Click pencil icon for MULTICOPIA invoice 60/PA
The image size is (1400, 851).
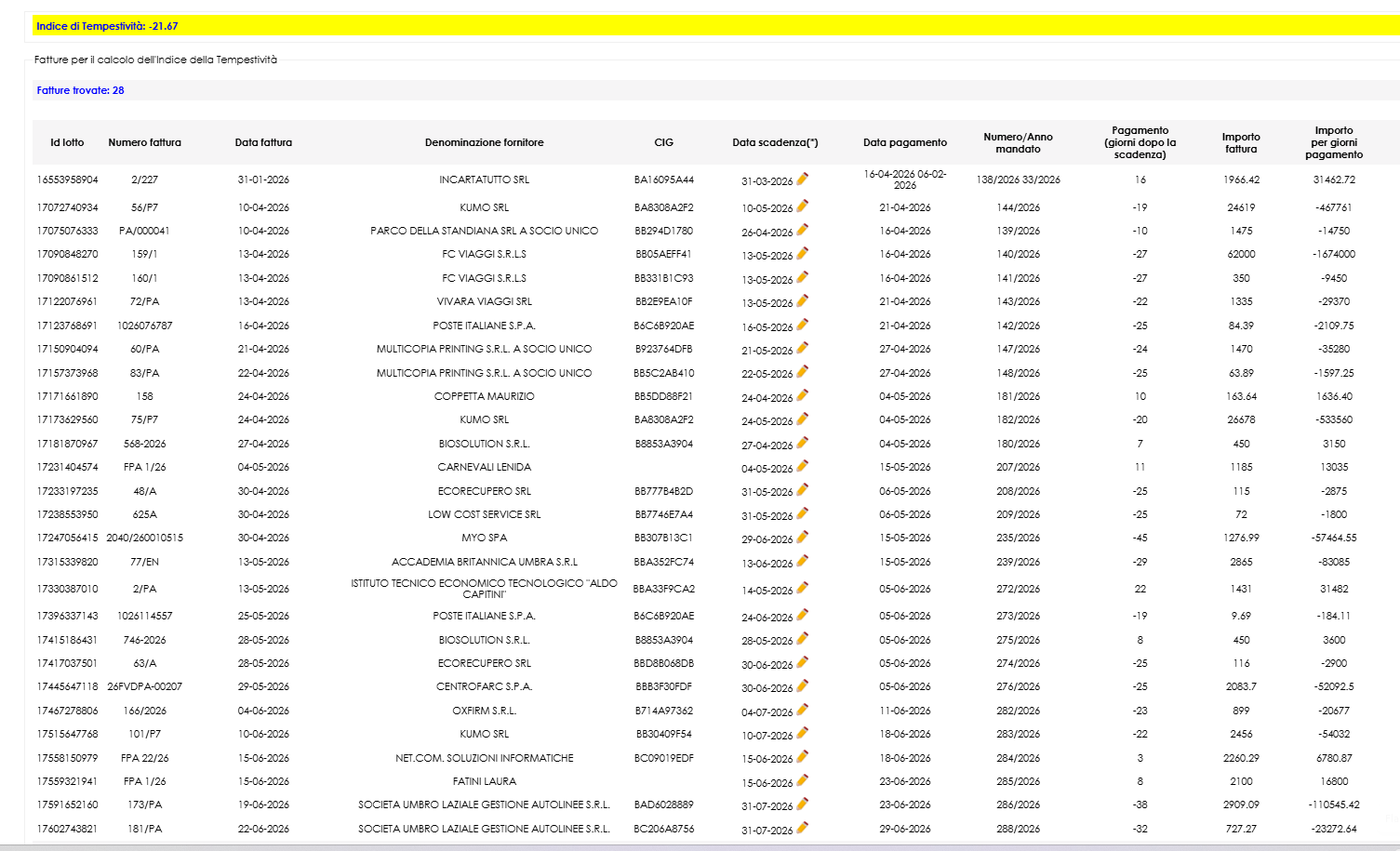[802, 348]
